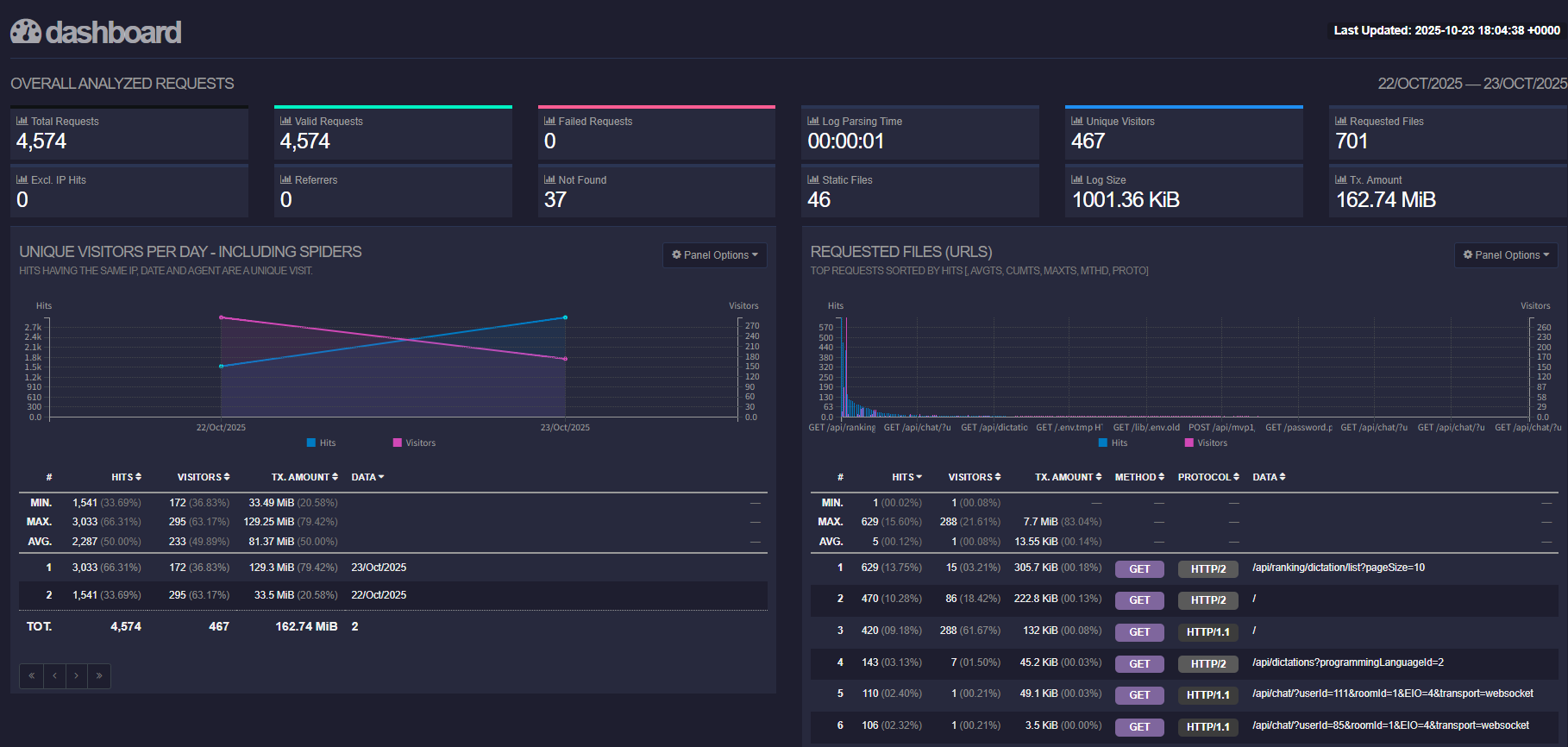Click the Not Found chart icon
This screenshot has height=747, width=1568.
pyautogui.click(x=549, y=179)
